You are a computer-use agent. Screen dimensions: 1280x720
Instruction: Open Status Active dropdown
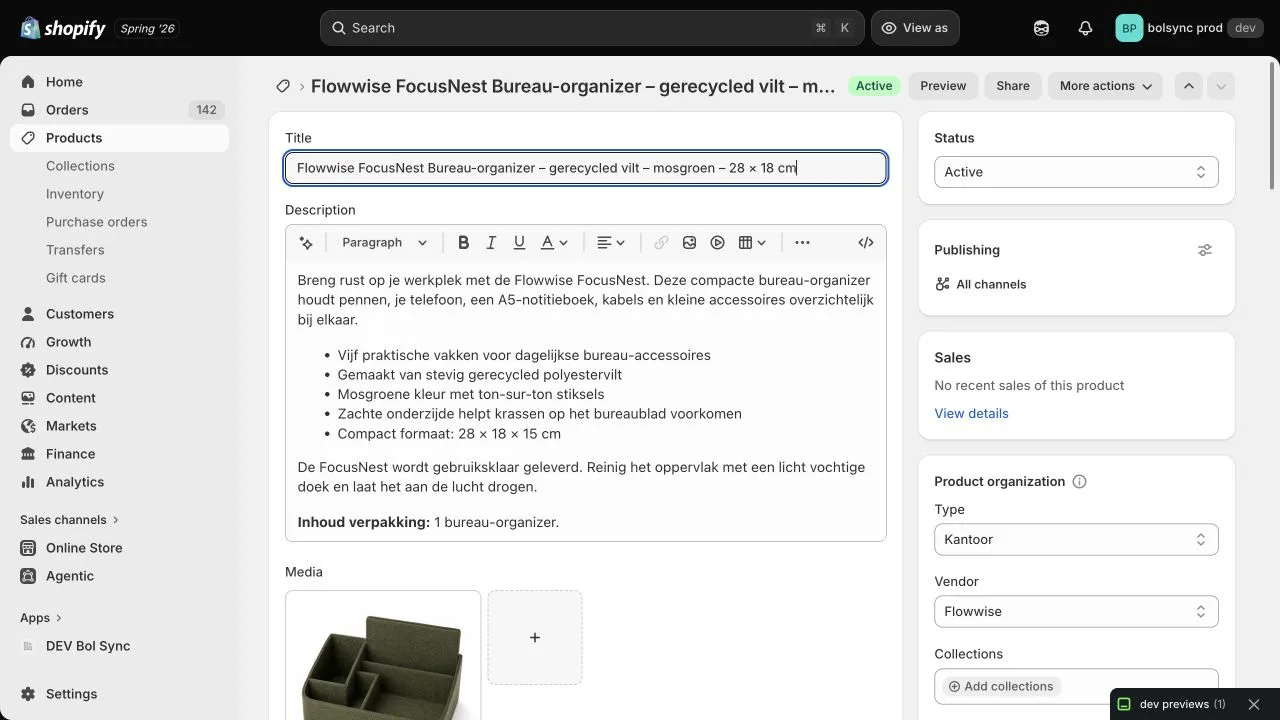[x=1076, y=172]
